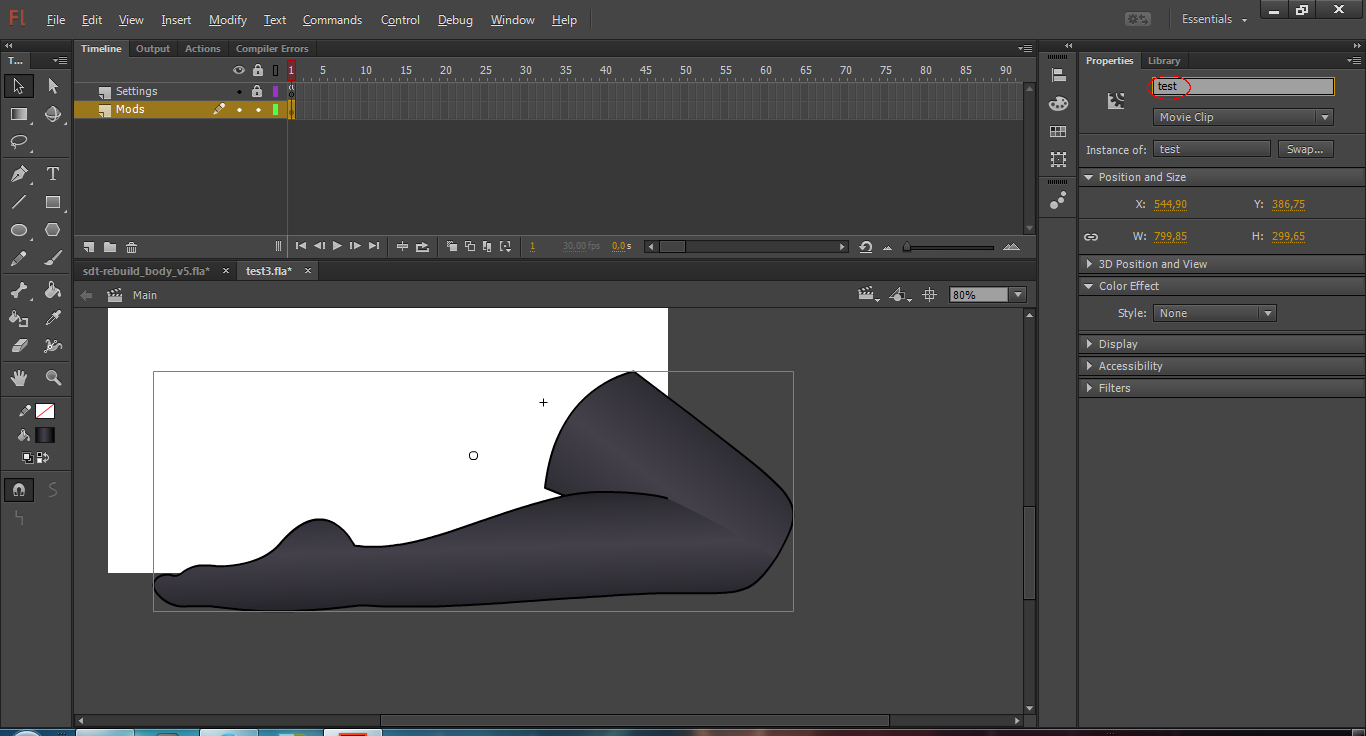Viewport: 1366px width, 736px height.
Task: Toggle Snap to Objects magnet
Action: point(18,490)
